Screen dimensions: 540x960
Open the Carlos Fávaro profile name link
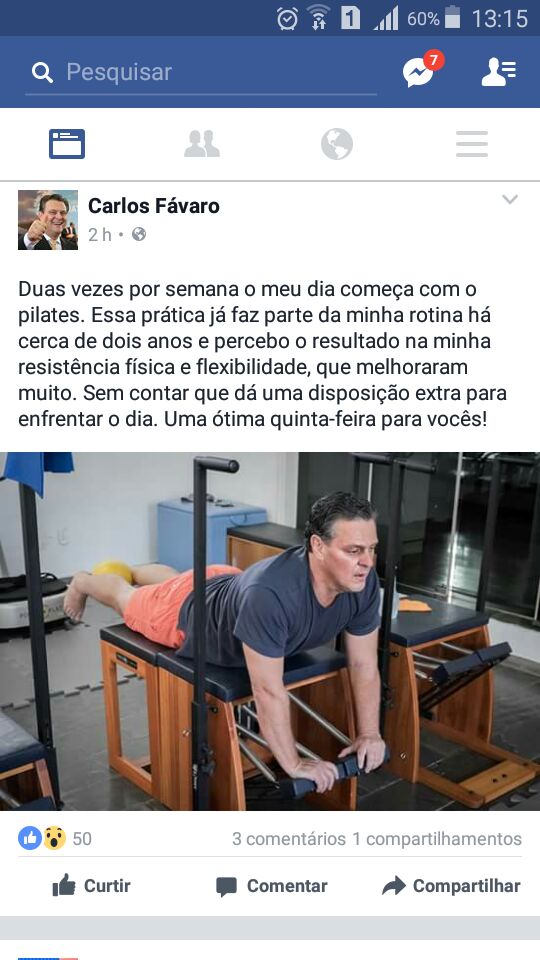[154, 206]
